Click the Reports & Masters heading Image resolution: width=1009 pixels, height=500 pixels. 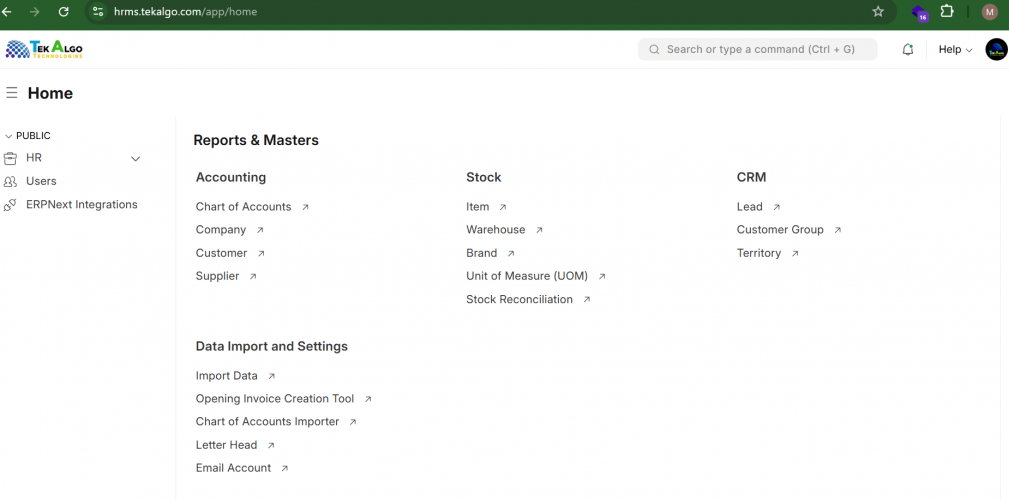point(256,140)
